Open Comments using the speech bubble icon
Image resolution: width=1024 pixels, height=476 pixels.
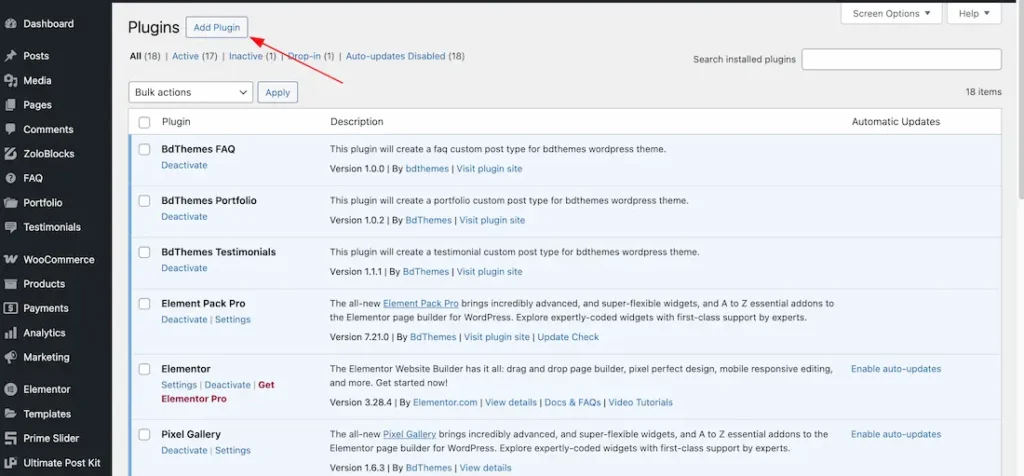click(10, 130)
